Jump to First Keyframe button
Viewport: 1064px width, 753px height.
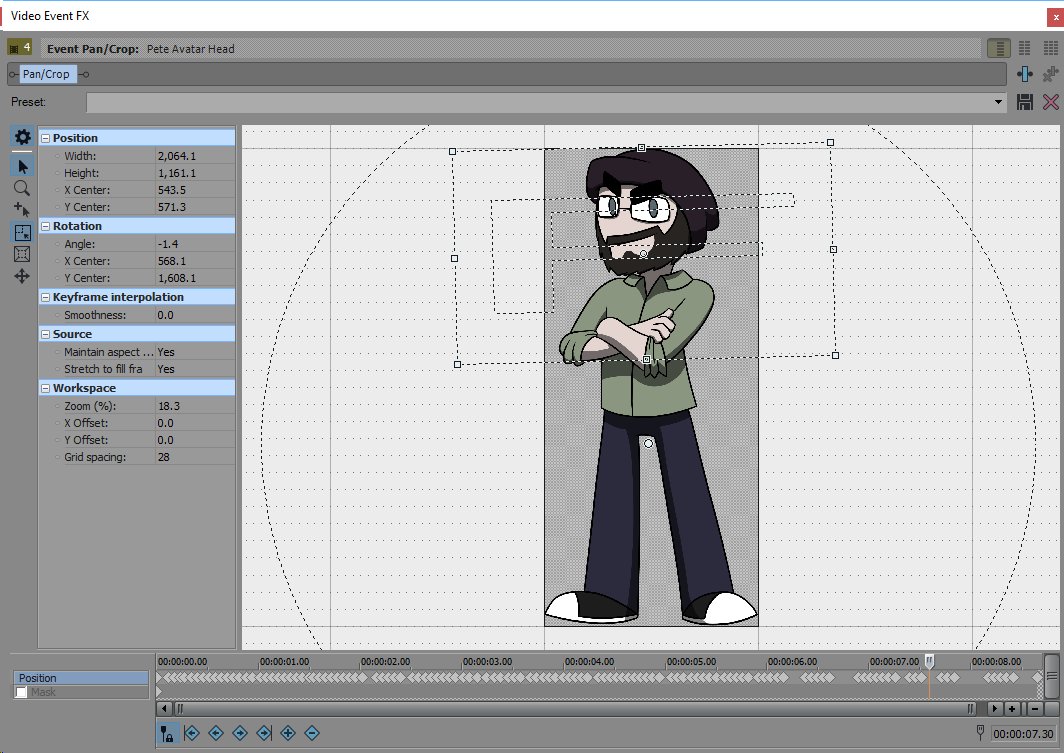click(x=192, y=733)
